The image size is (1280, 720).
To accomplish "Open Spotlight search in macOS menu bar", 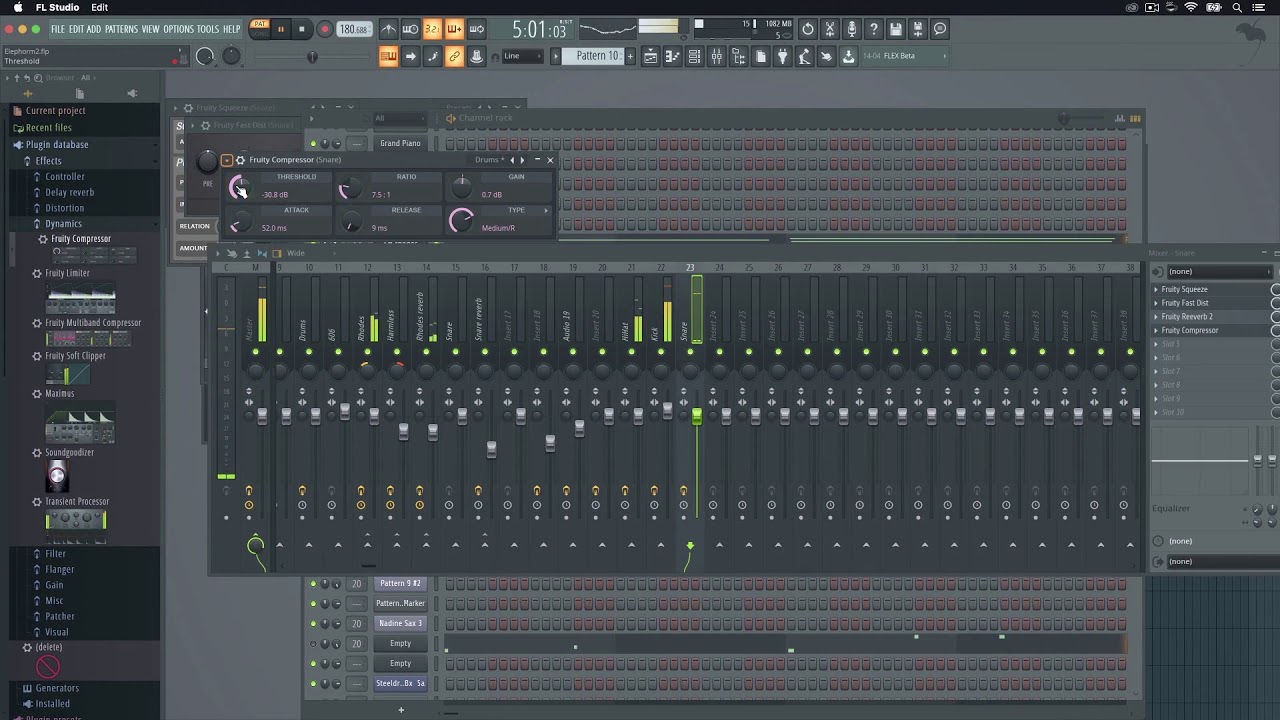I will click(1237, 8).
